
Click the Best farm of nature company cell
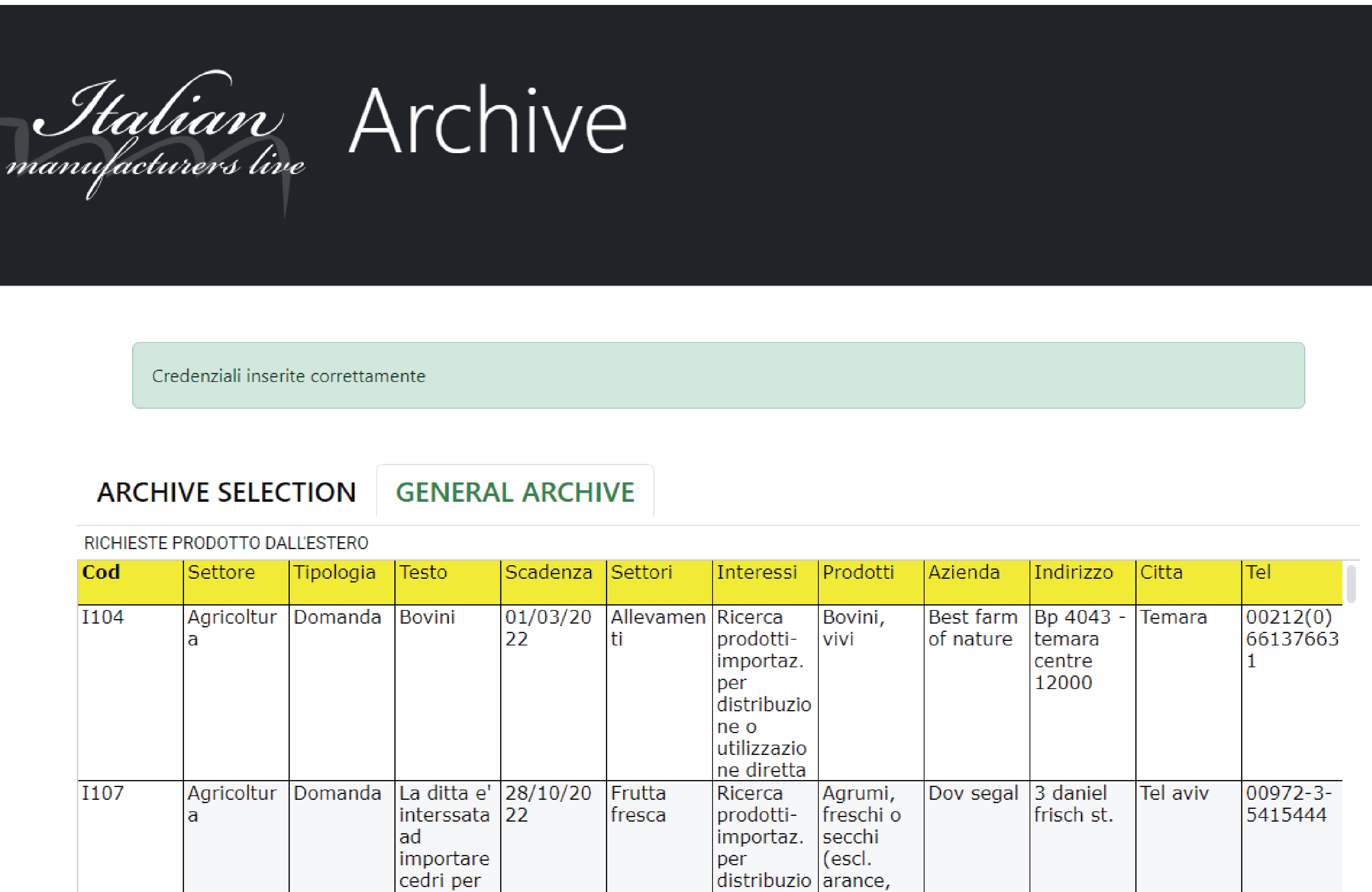977,693
